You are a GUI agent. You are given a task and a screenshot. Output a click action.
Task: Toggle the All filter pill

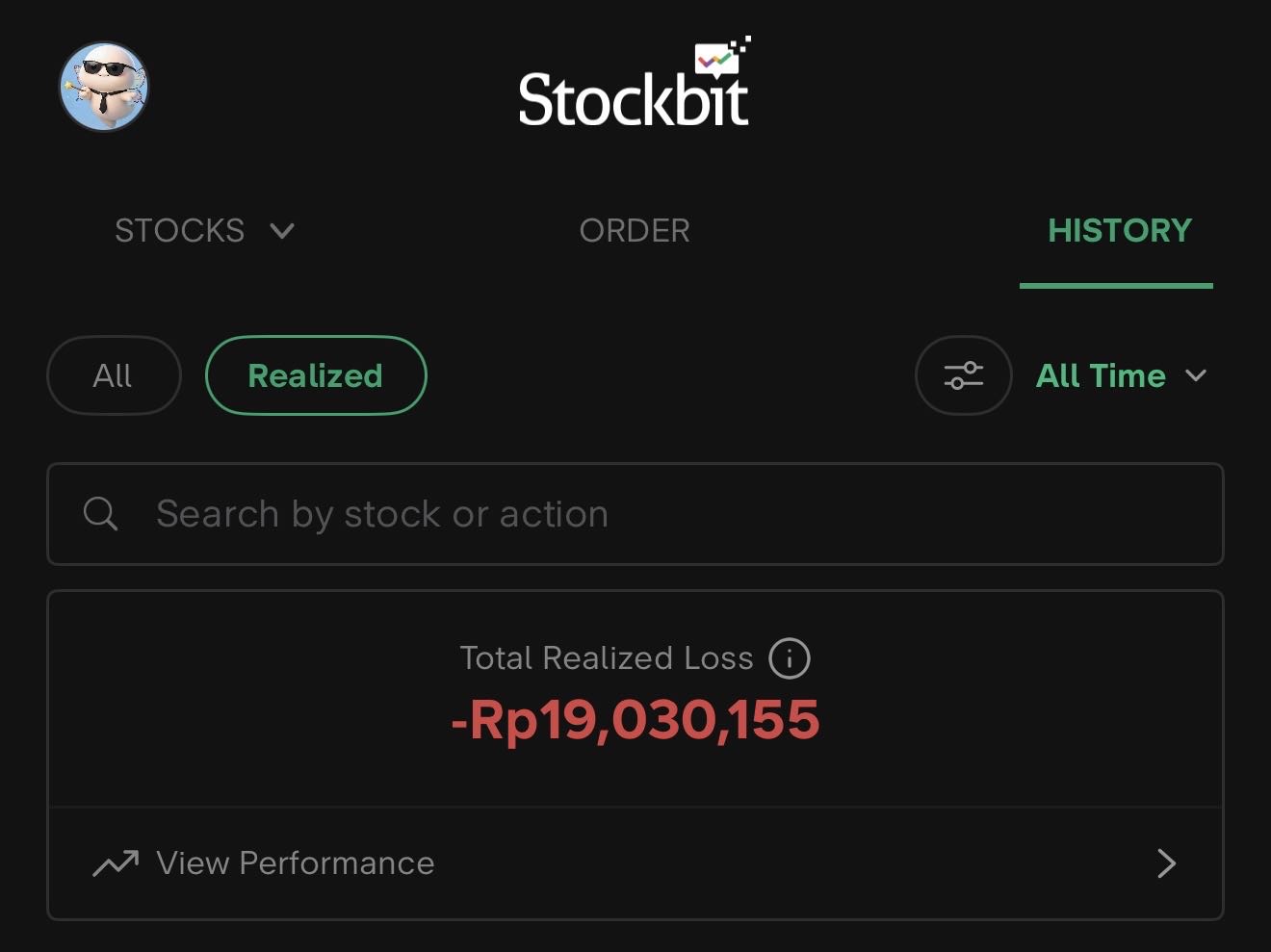pyautogui.click(x=114, y=375)
